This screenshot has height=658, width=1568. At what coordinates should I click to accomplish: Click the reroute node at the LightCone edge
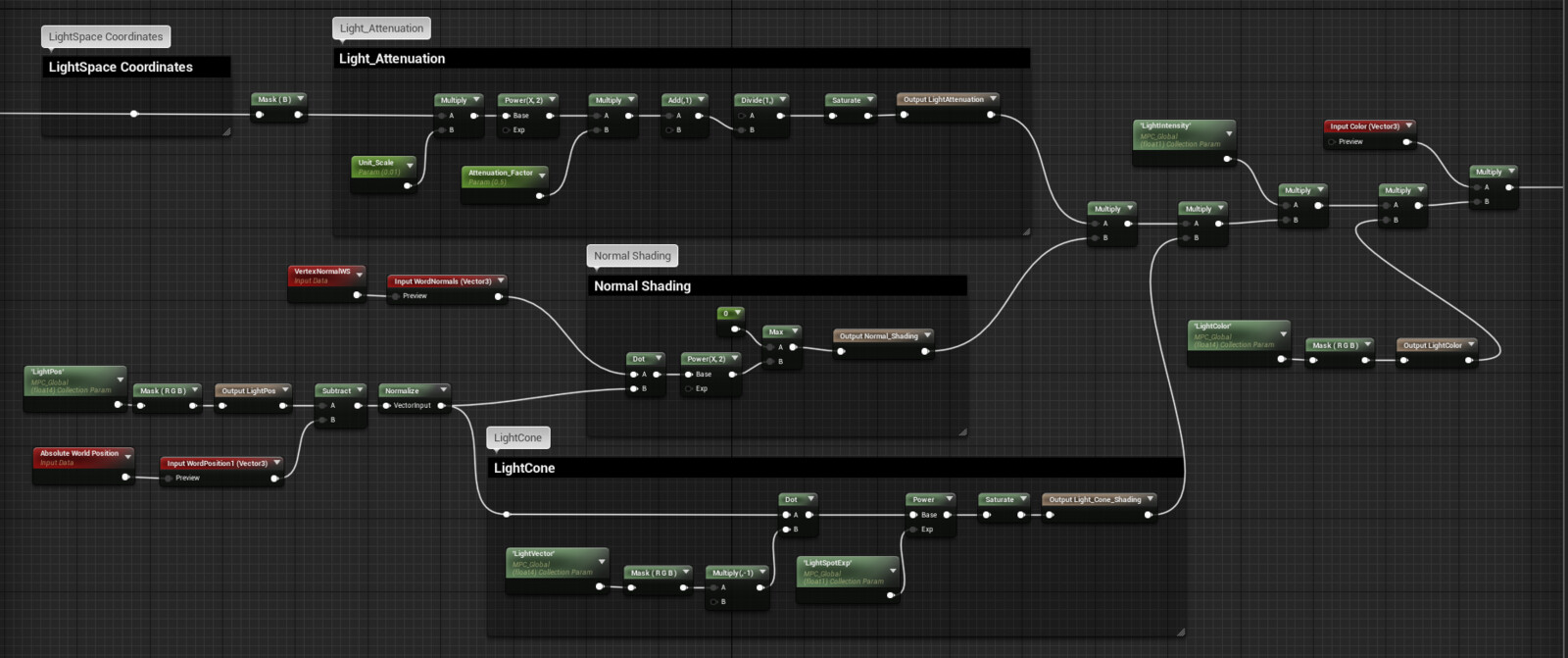(x=506, y=514)
